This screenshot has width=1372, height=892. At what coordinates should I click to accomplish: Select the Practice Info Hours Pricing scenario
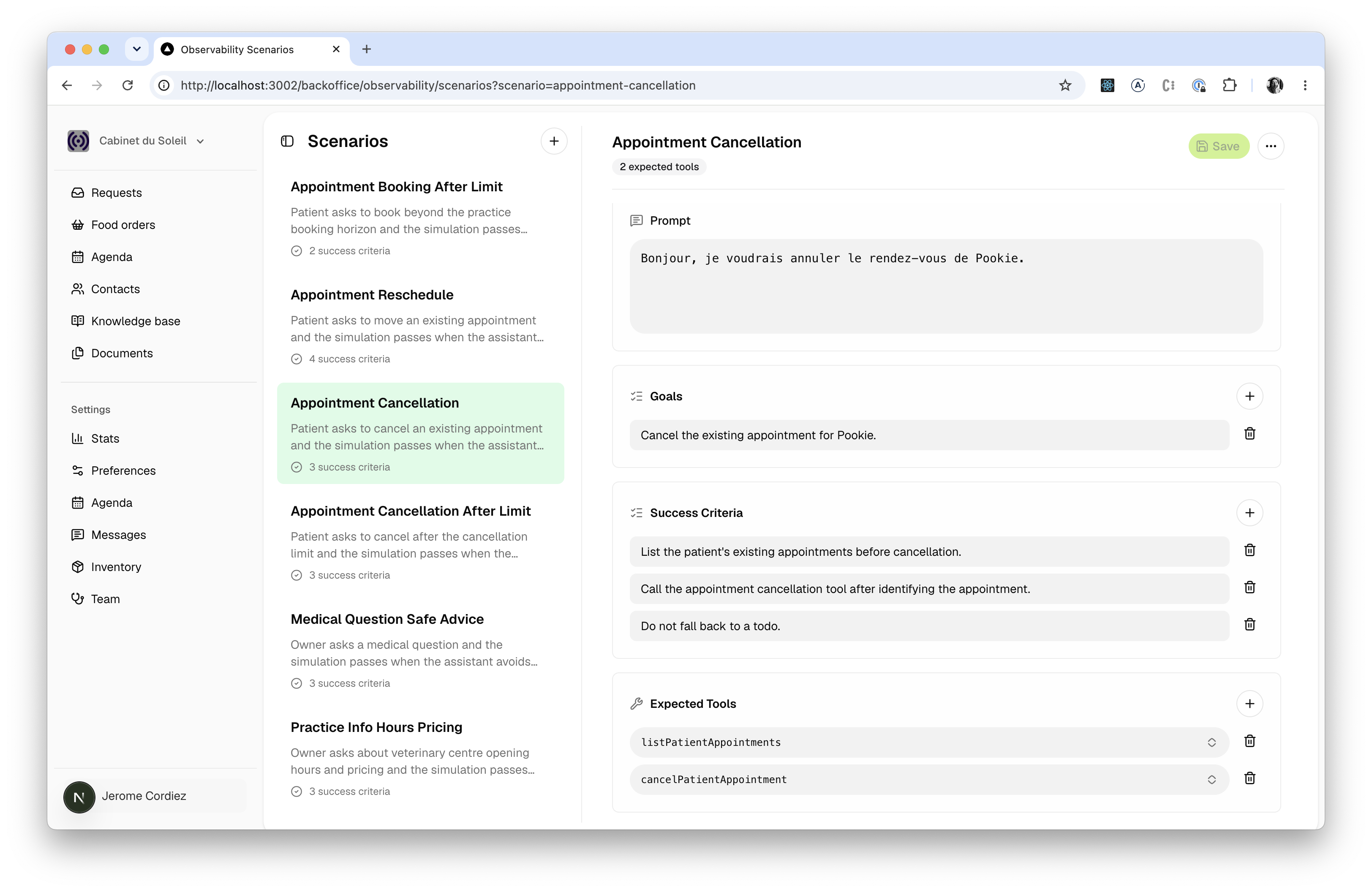point(420,758)
